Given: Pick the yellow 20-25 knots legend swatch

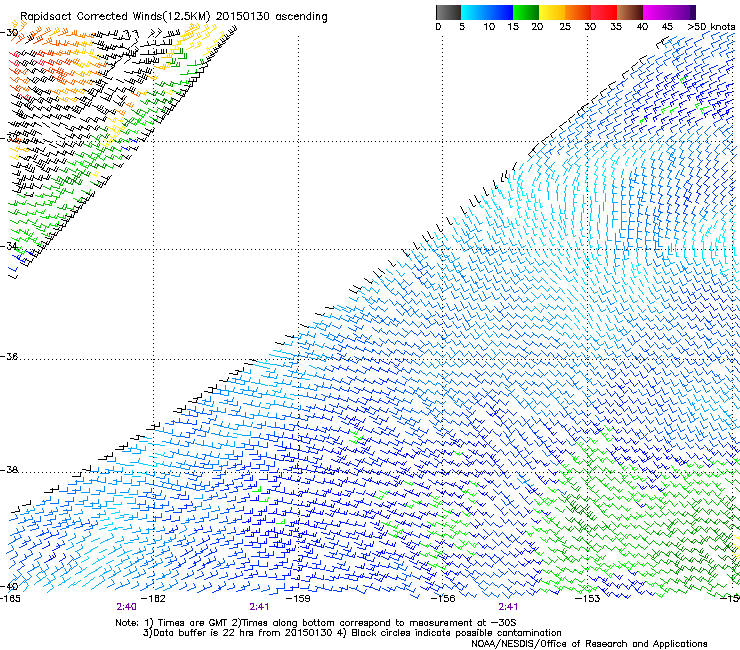Looking at the screenshot, I should 552,12.
